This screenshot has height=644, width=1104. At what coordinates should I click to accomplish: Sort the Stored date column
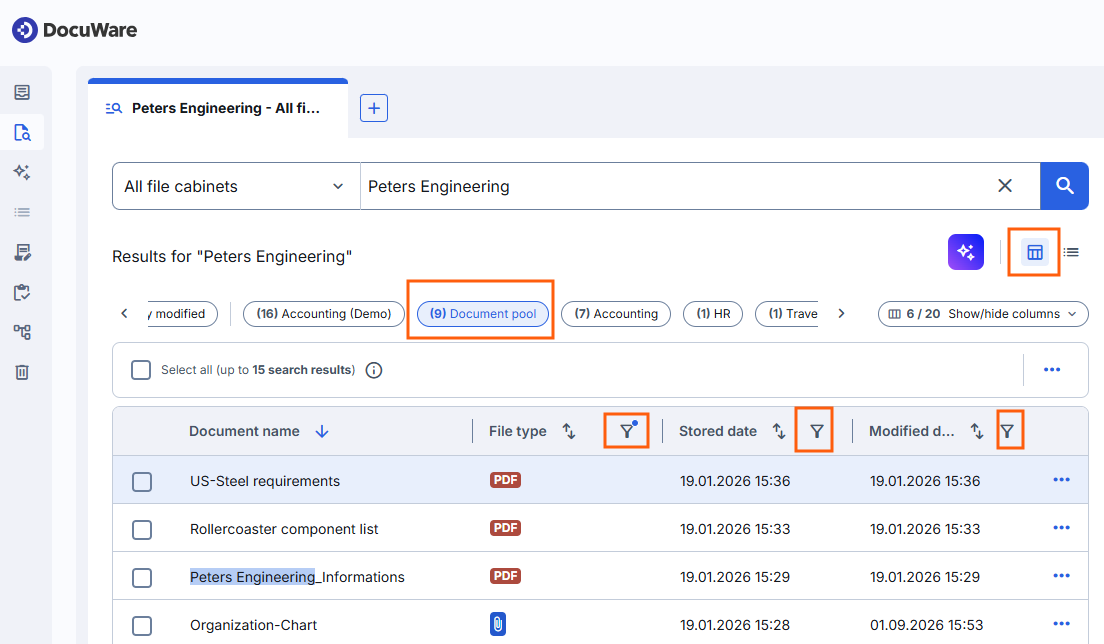pos(779,431)
